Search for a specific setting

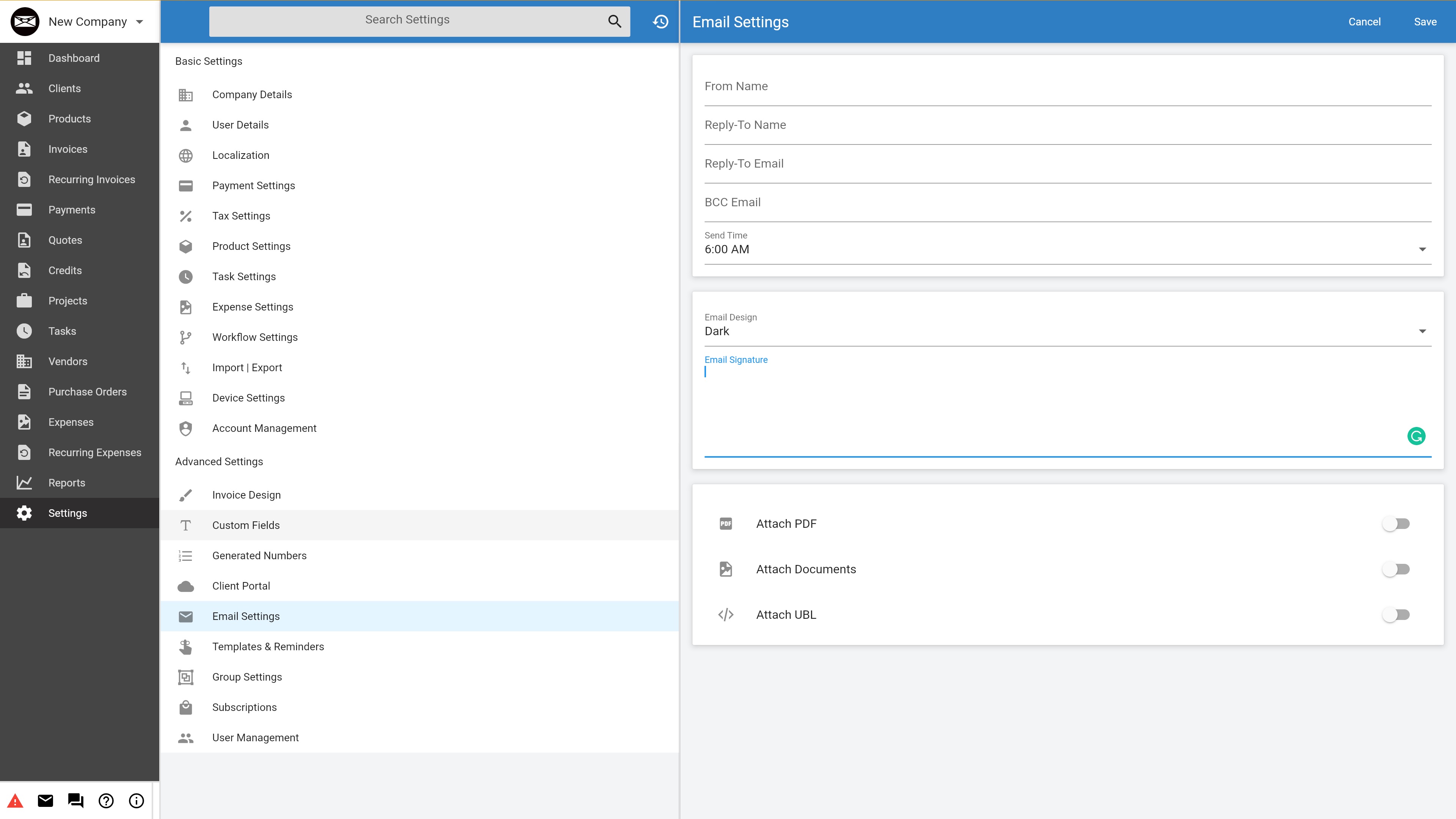pos(406,20)
